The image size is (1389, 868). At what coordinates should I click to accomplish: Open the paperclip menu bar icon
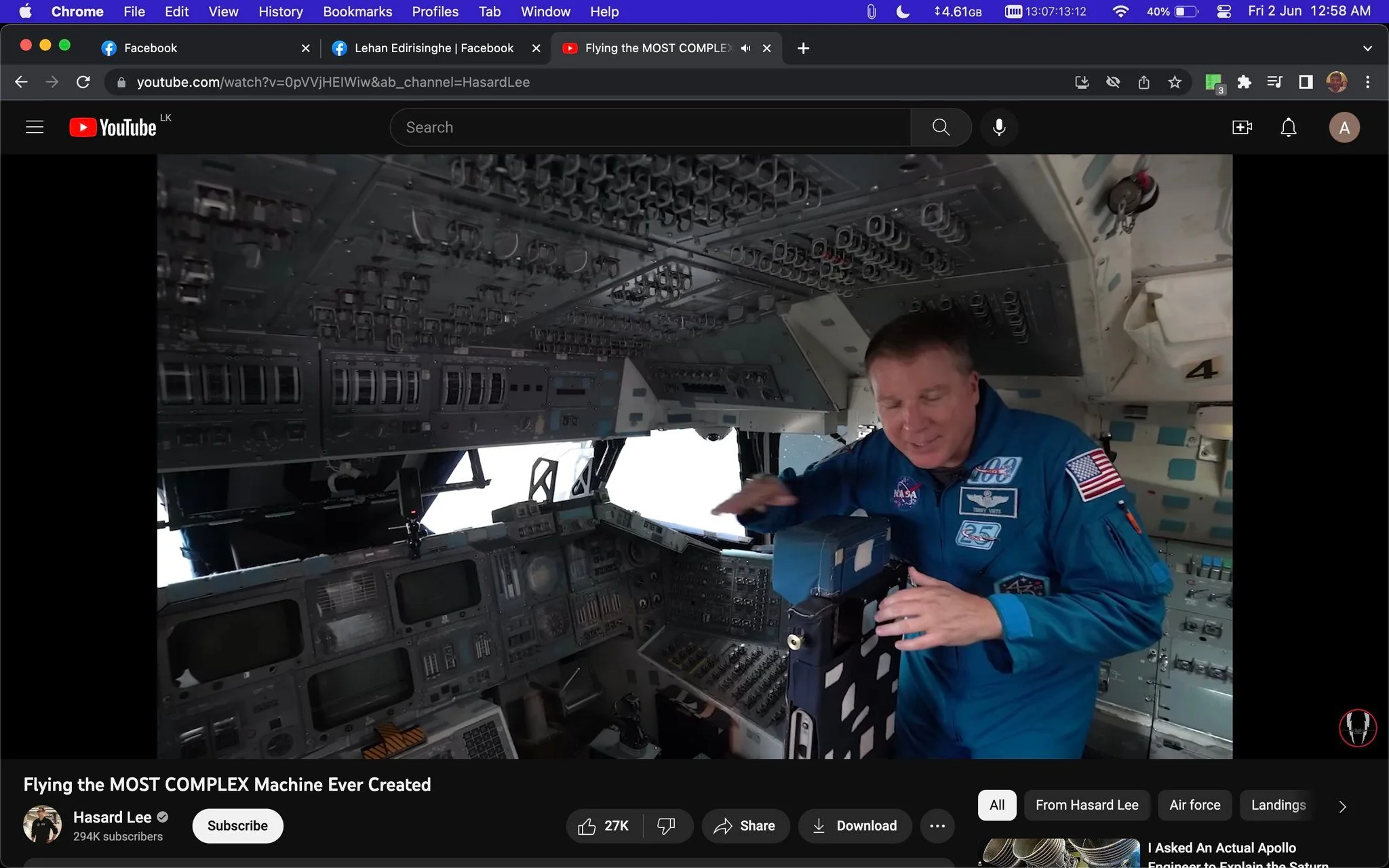tap(871, 12)
